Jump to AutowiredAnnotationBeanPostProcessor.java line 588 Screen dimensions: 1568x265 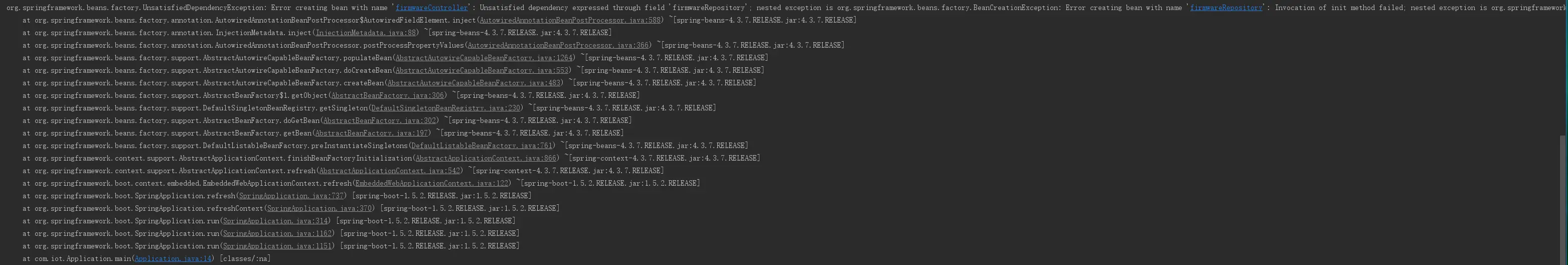coord(570,20)
